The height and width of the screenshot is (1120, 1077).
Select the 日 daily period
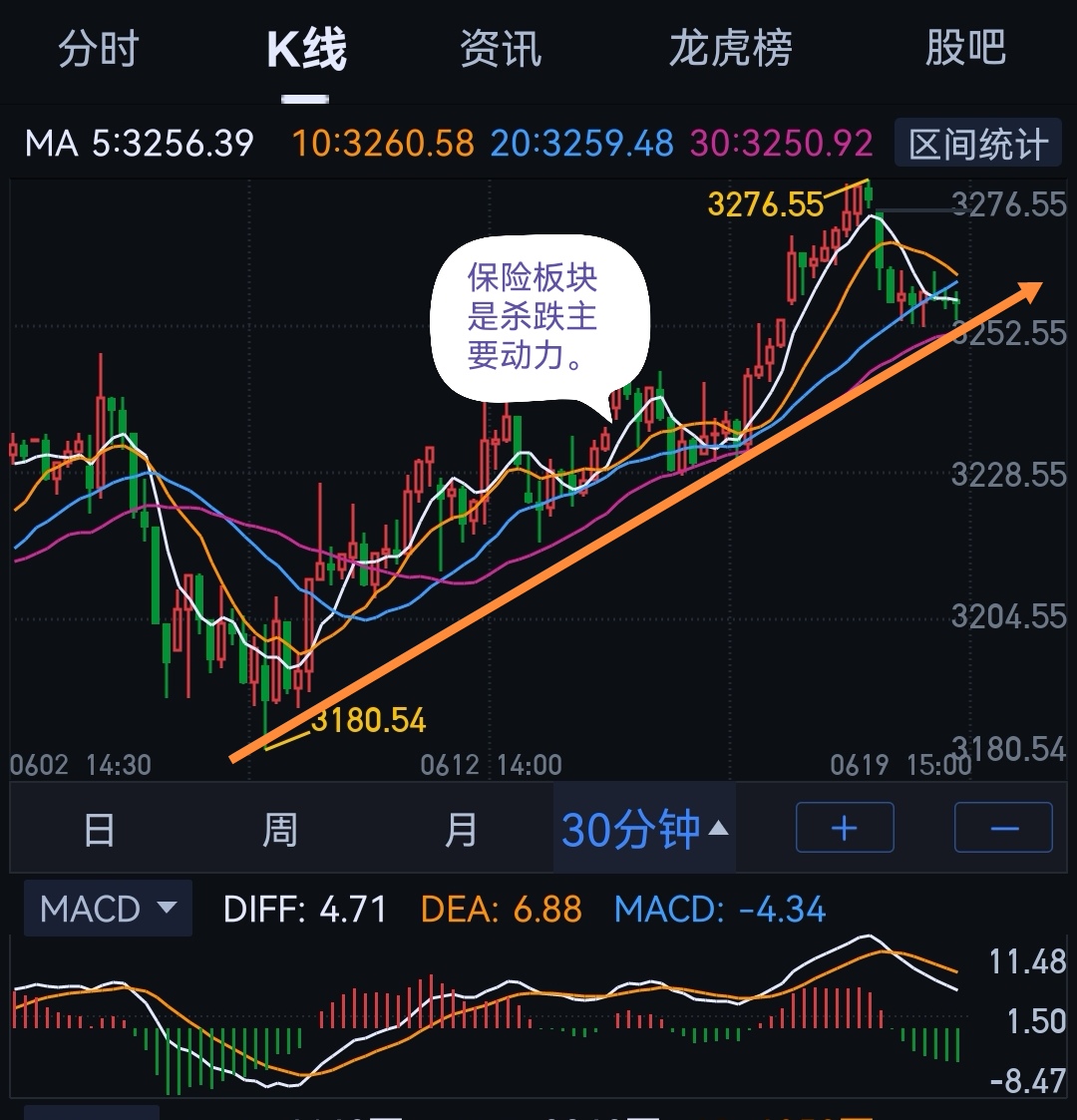99,829
